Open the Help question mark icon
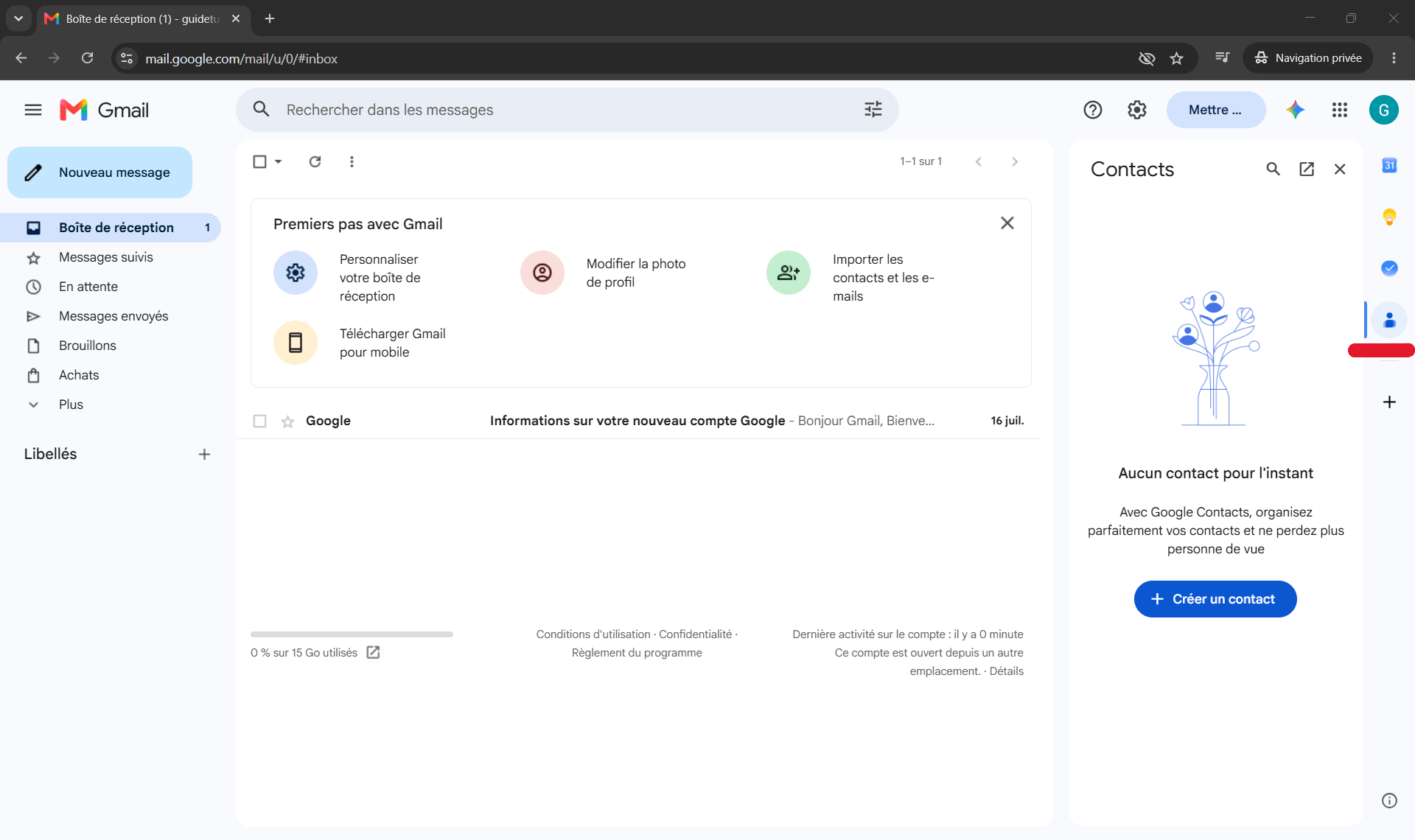The height and width of the screenshot is (840, 1415). coord(1093,110)
